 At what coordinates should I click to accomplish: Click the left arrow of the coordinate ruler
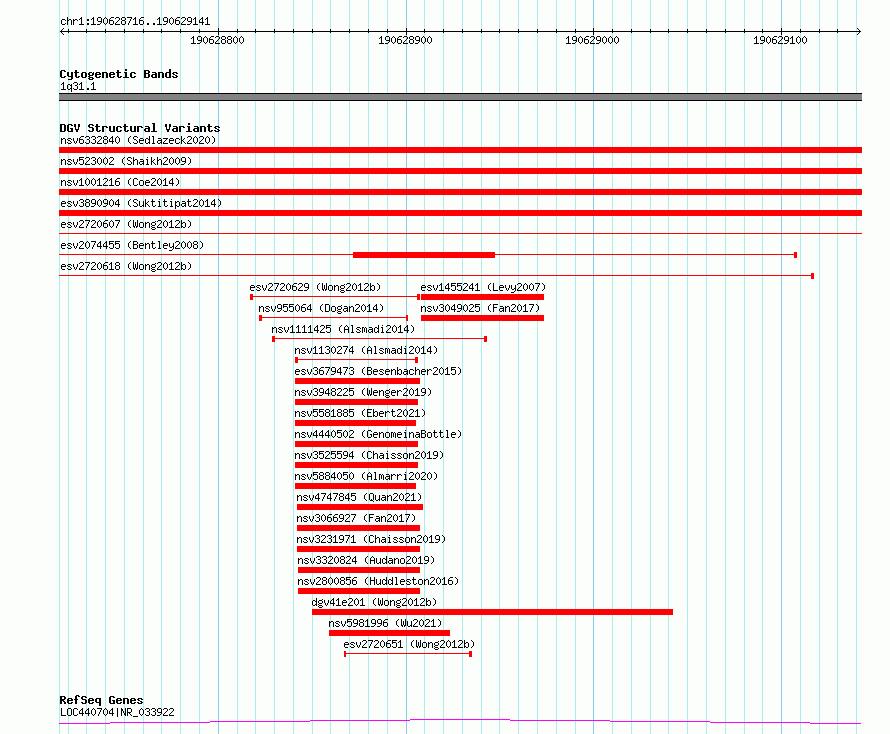pos(63,32)
